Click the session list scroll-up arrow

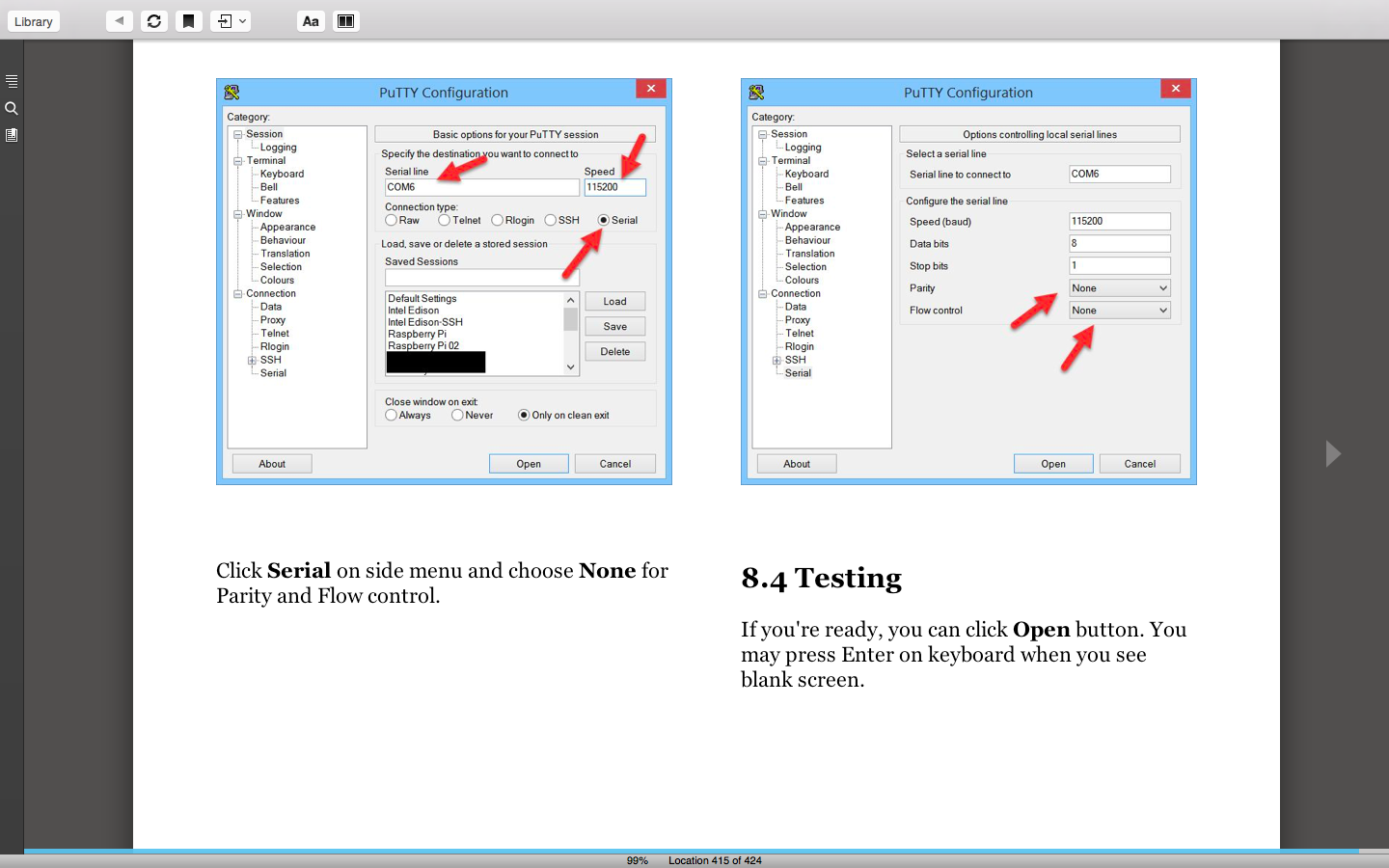[x=571, y=300]
